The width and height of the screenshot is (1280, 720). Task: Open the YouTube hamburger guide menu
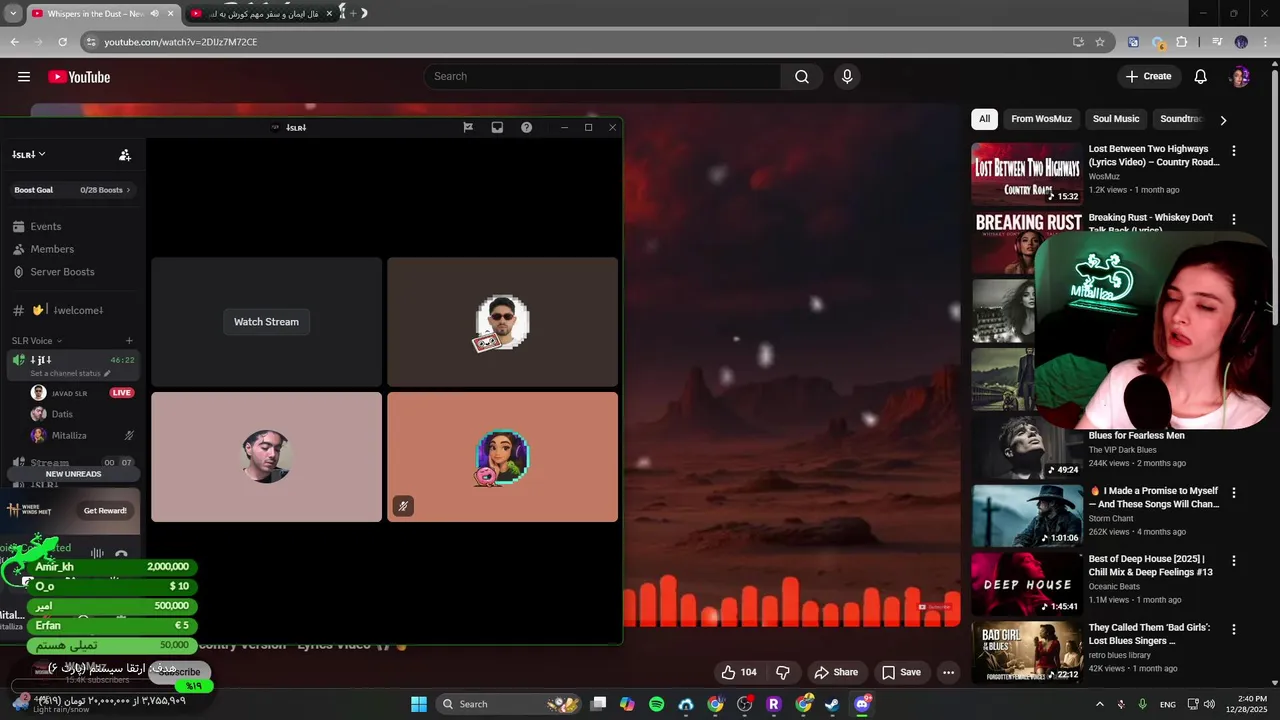click(x=24, y=77)
